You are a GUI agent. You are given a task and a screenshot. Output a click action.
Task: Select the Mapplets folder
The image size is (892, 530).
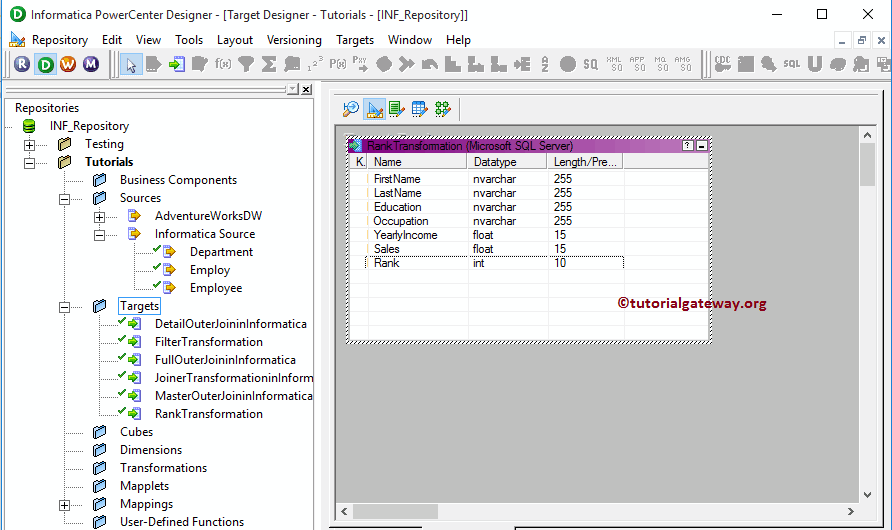point(144,486)
